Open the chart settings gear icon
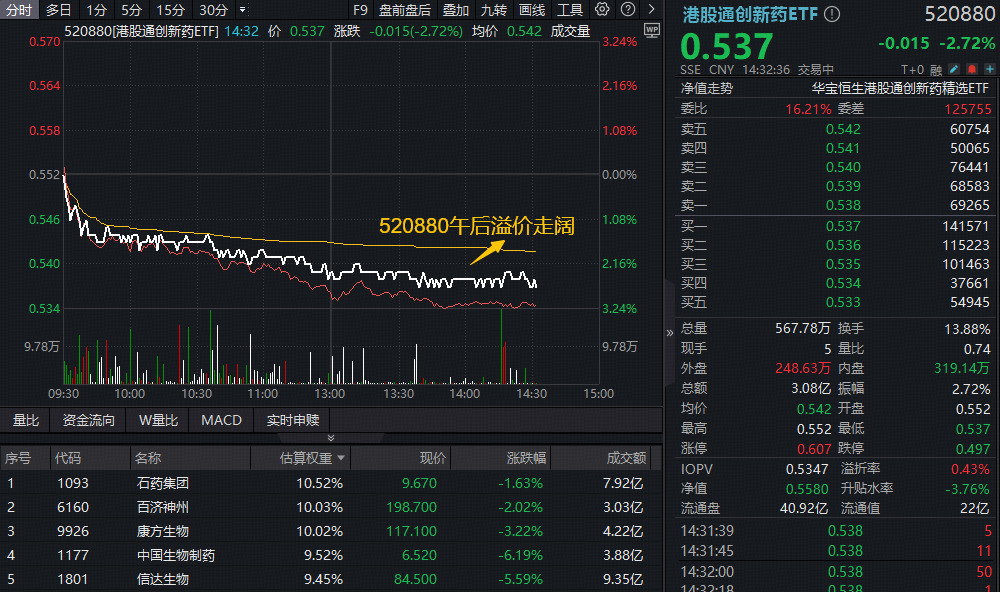1000x592 pixels. click(602, 9)
